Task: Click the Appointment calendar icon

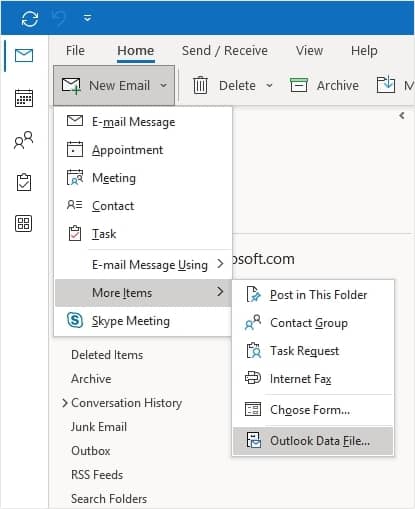Action: [75, 149]
